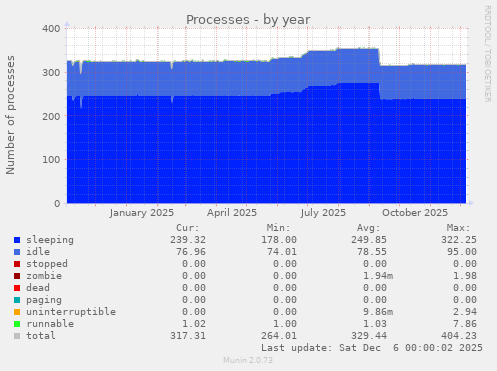
Task: Click the 100 y-axis tick label
Action: point(51,160)
